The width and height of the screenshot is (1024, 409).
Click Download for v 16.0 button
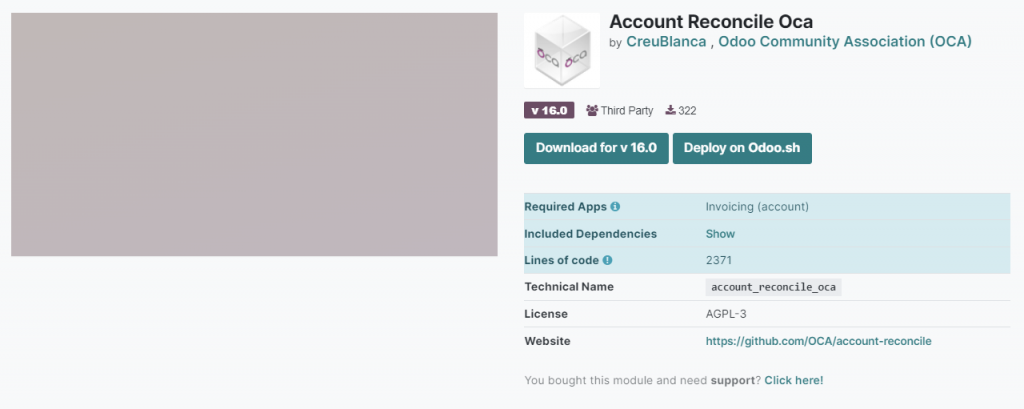coord(596,148)
